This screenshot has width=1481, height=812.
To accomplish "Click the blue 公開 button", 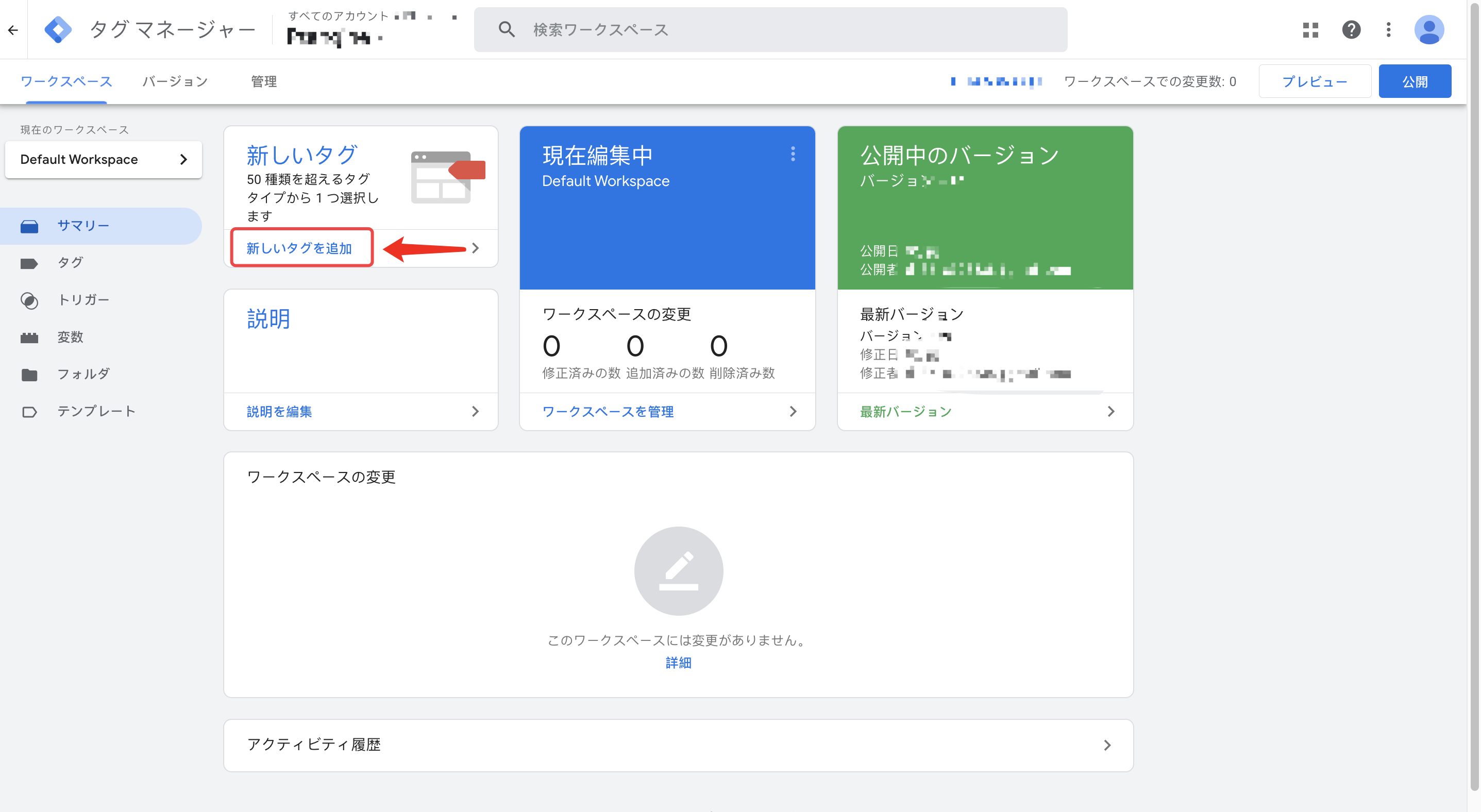I will (x=1415, y=81).
